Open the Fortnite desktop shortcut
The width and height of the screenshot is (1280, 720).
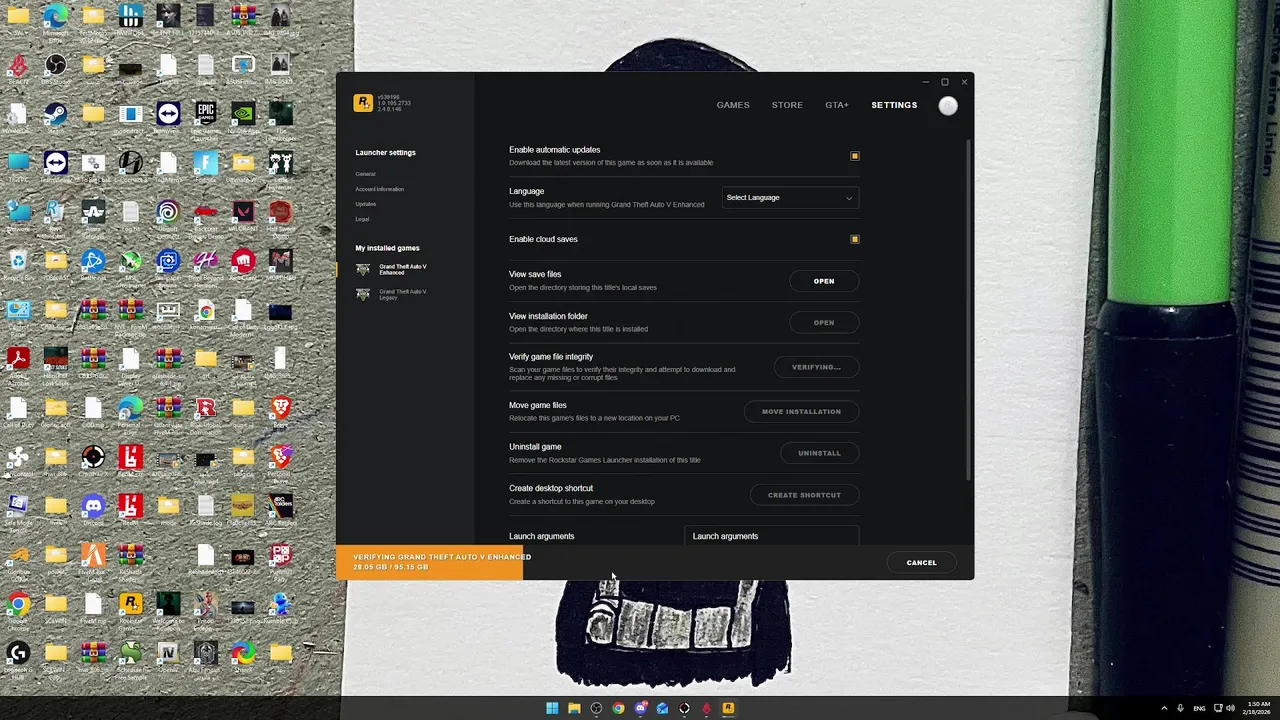coord(206,167)
